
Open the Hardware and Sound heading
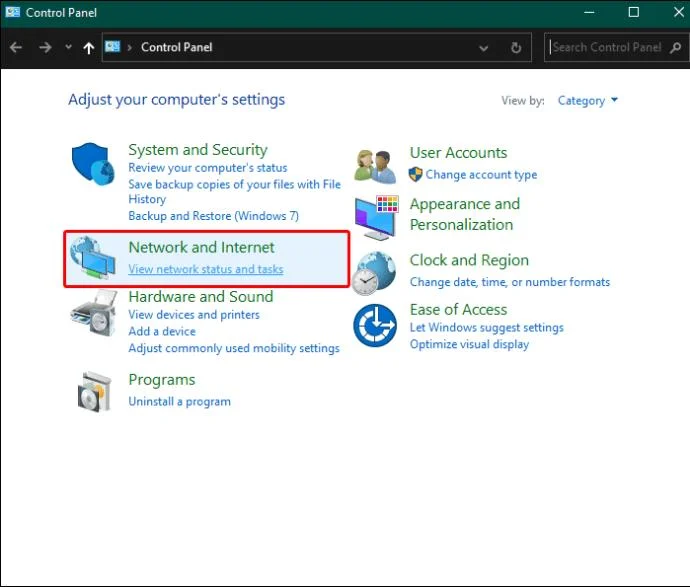click(201, 297)
